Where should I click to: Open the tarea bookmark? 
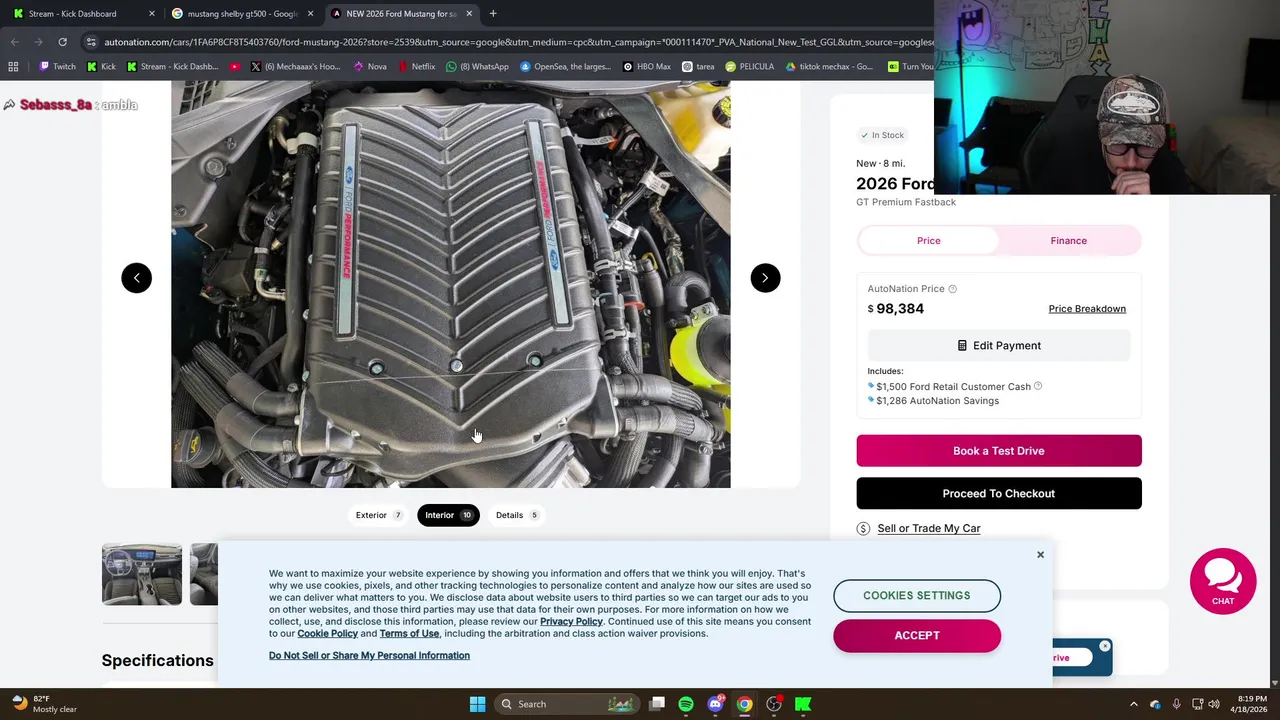pos(698,67)
